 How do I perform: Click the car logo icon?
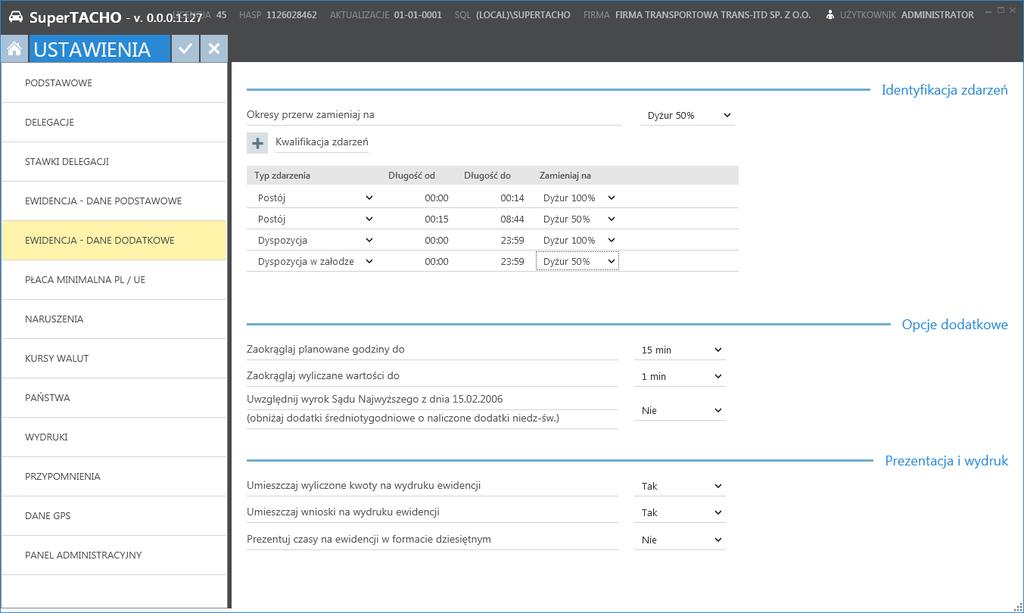(x=16, y=16)
